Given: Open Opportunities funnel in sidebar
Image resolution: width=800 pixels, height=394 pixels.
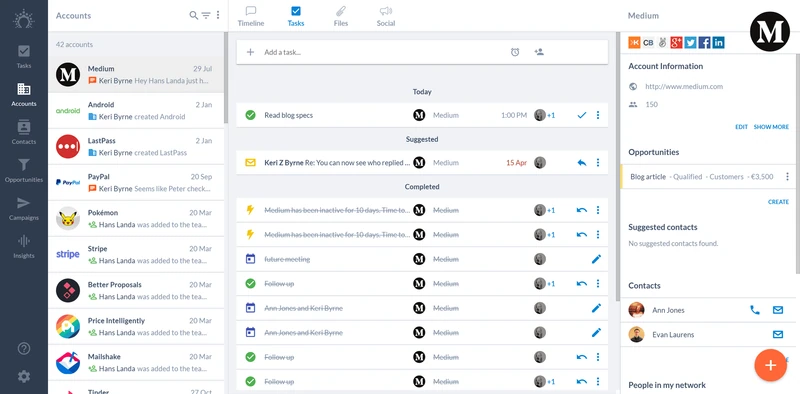Looking at the screenshot, I should 23,170.
